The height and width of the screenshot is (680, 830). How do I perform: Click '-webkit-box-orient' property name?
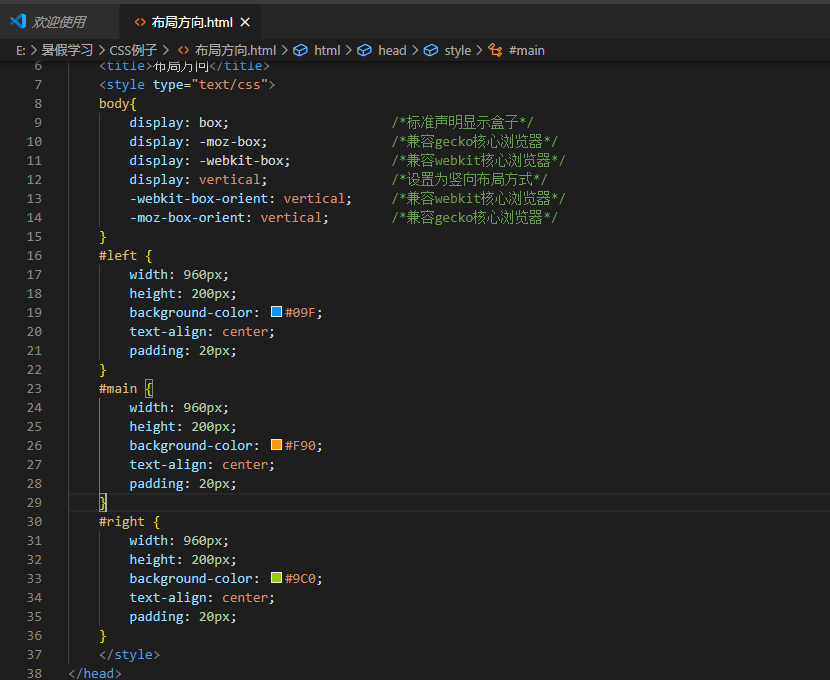199,198
